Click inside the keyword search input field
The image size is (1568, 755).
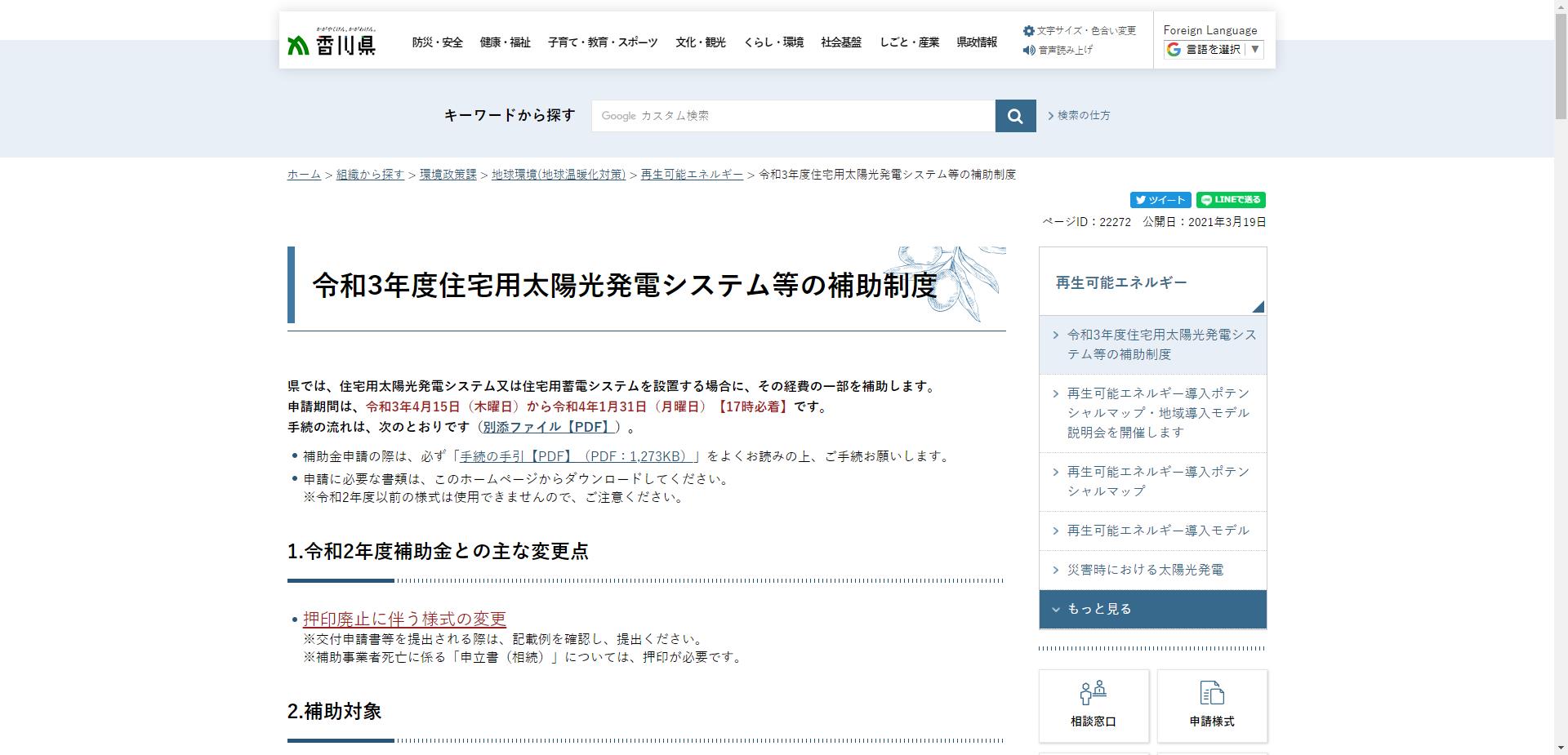(792, 115)
